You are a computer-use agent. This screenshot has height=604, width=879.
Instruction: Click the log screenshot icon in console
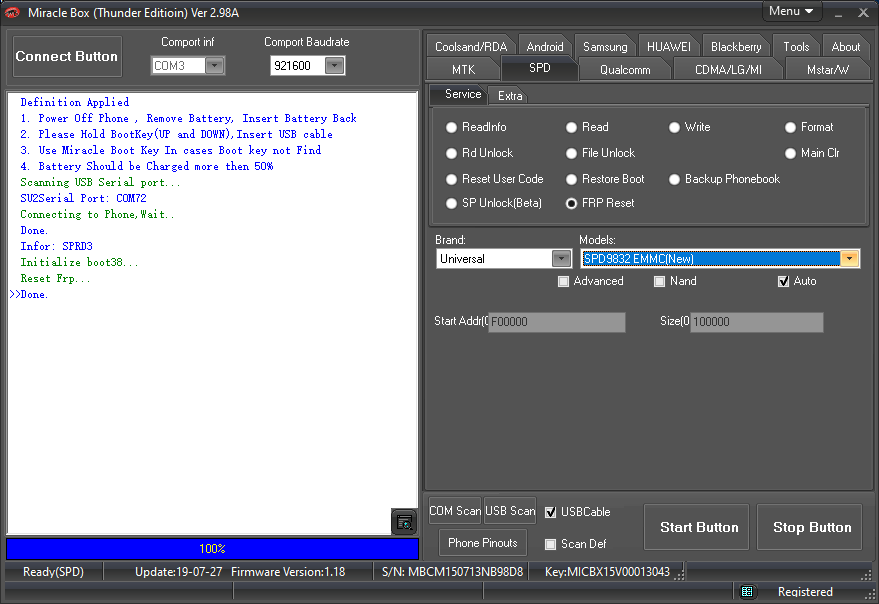pyautogui.click(x=404, y=522)
